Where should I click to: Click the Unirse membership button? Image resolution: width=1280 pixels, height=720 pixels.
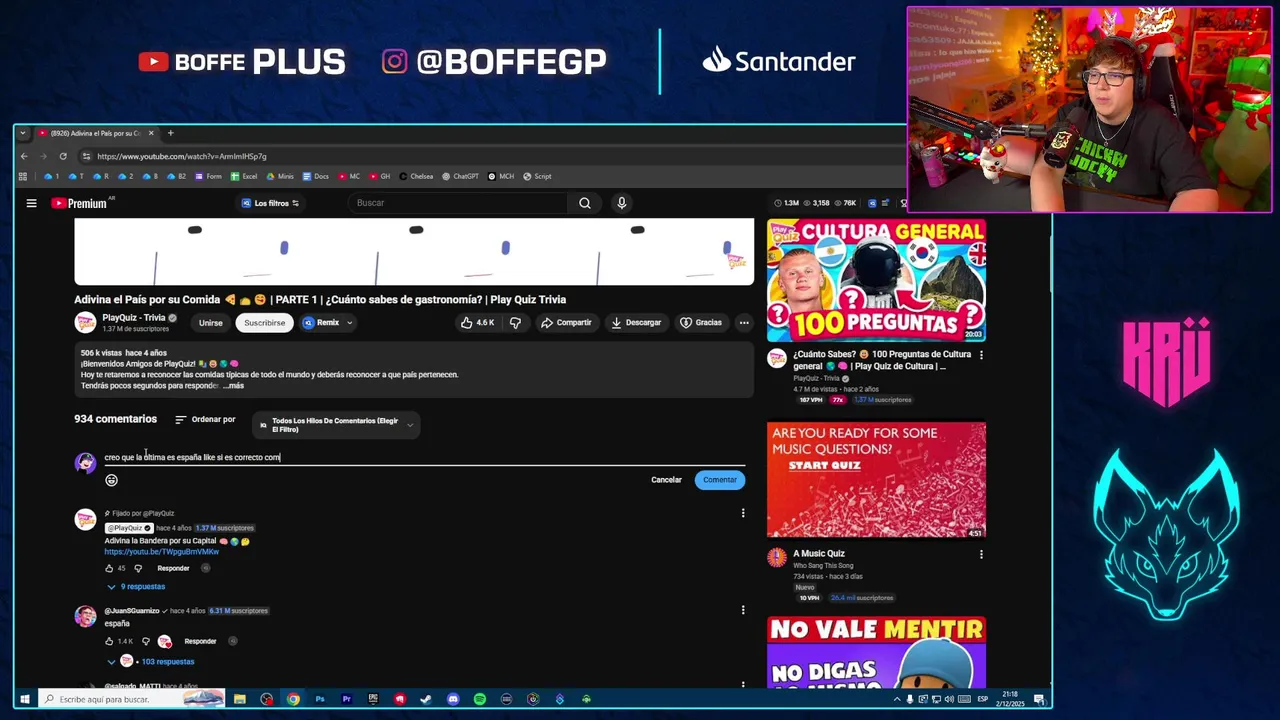coord(210,323)
